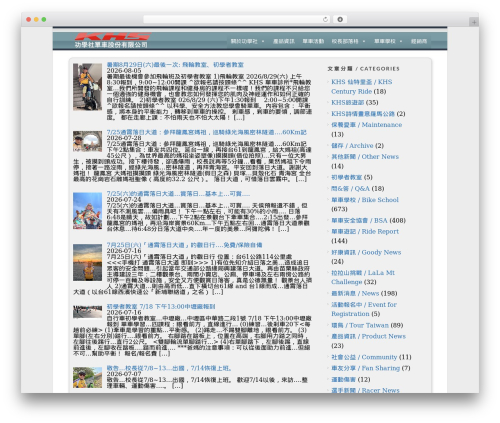Open the Community category
The height and width of the screenshot is (423, 500).
click(364, 357)
